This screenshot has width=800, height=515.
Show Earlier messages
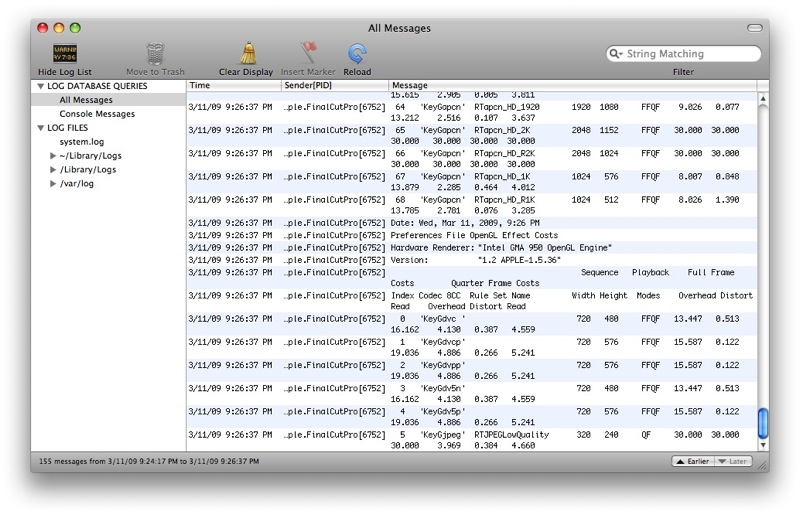click(x=692, y=461)
